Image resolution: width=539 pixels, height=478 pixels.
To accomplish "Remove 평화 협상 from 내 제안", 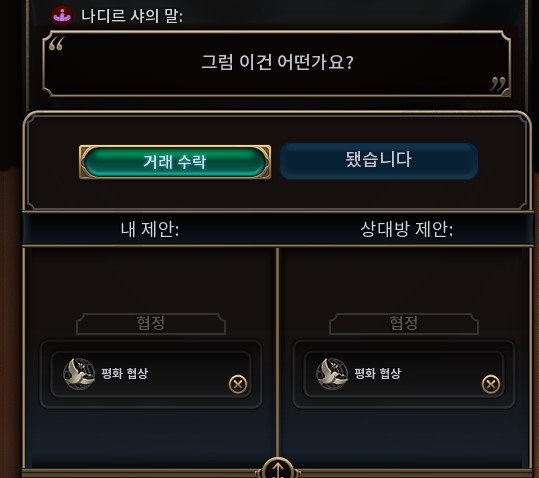I will point(238,384).
